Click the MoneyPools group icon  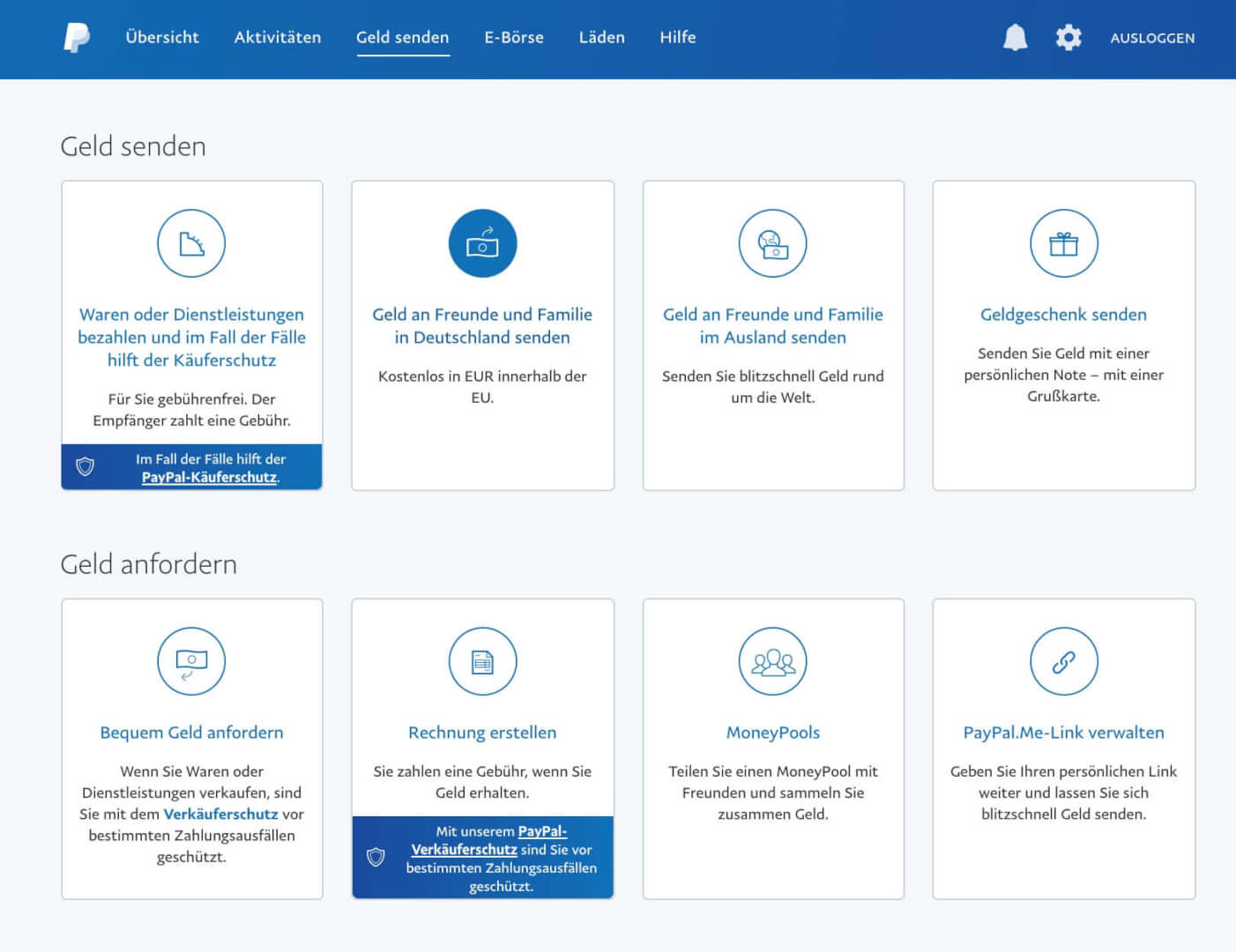[773, 661]
